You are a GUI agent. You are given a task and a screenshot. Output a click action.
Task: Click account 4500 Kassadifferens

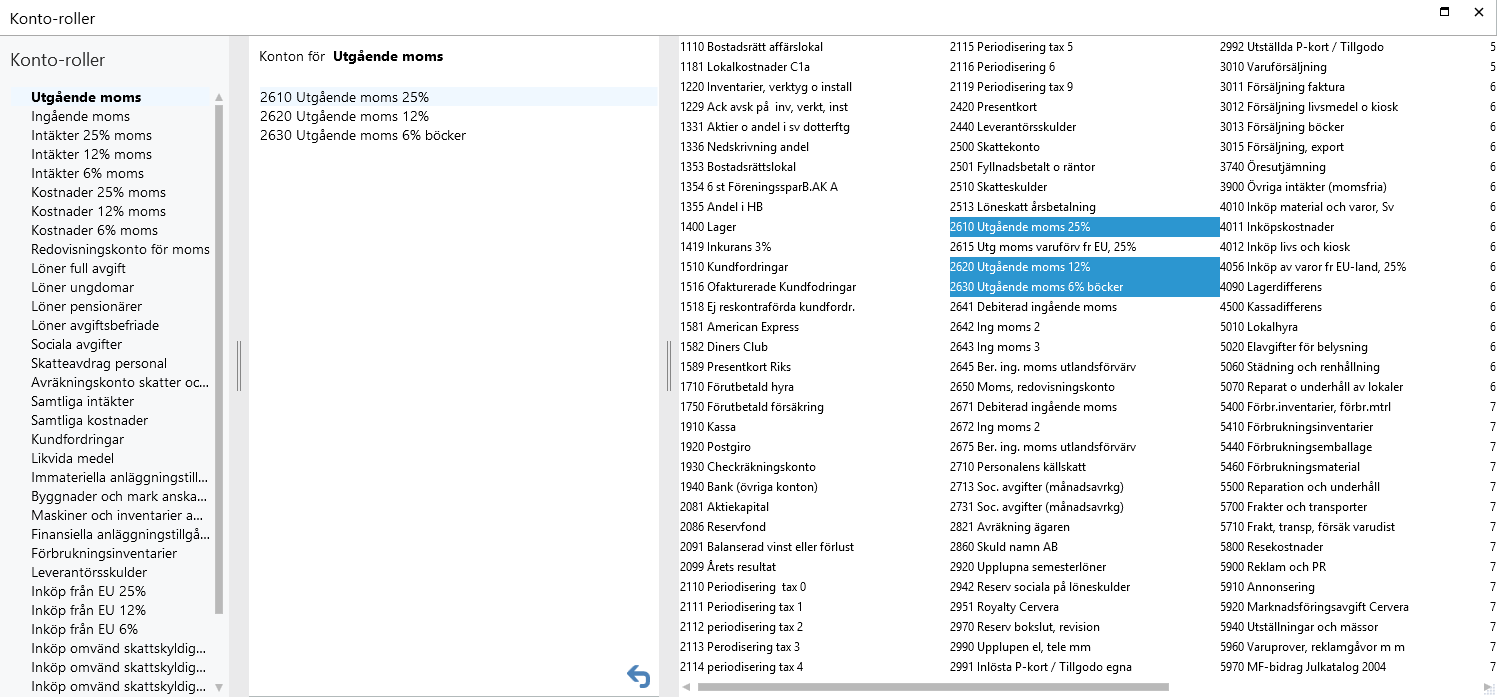[x=1271, y=307]
